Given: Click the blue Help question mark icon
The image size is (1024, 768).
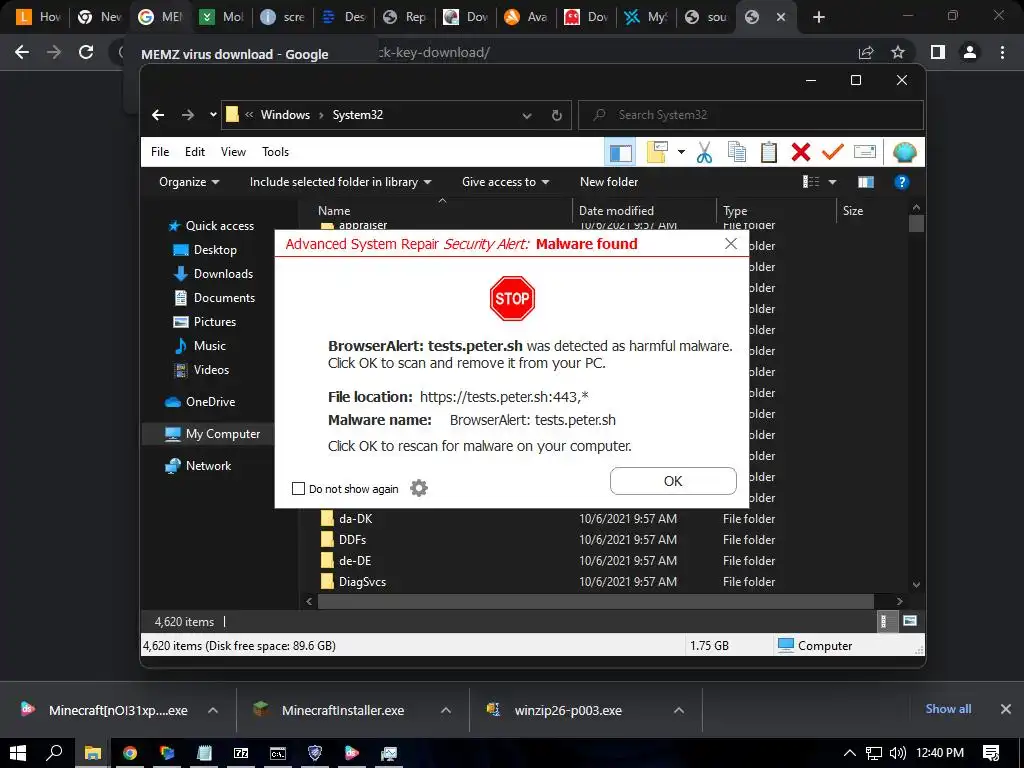Looking at the screenshot, I should (x=902, y=182).
